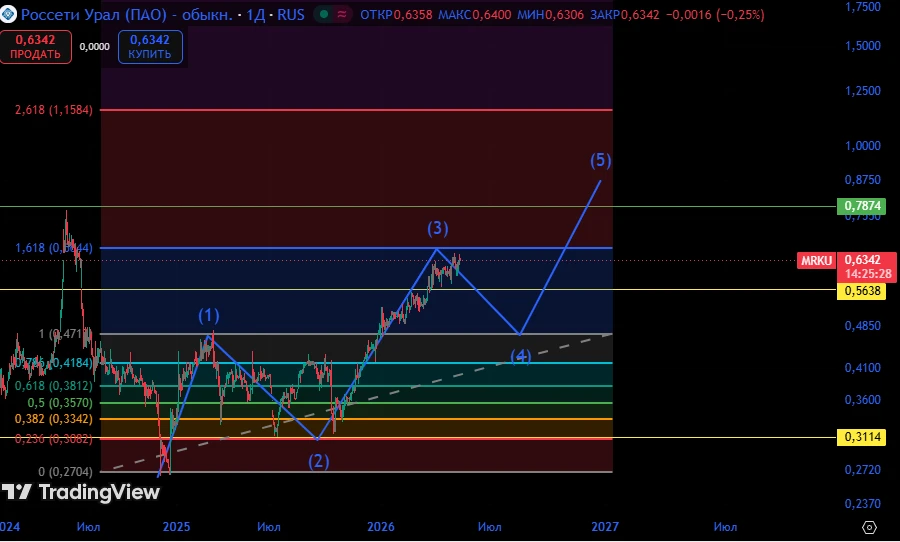900x542 pixels.
Task: Click the yellow 0,5638 price level tag
Action: click(x=862, y=291)
